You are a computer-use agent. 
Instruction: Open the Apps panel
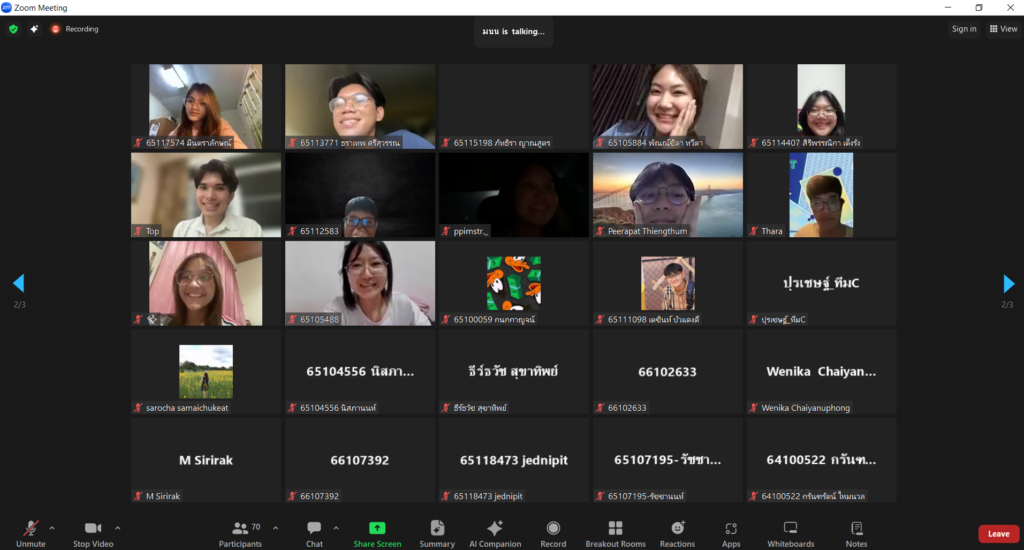(731, 533)
